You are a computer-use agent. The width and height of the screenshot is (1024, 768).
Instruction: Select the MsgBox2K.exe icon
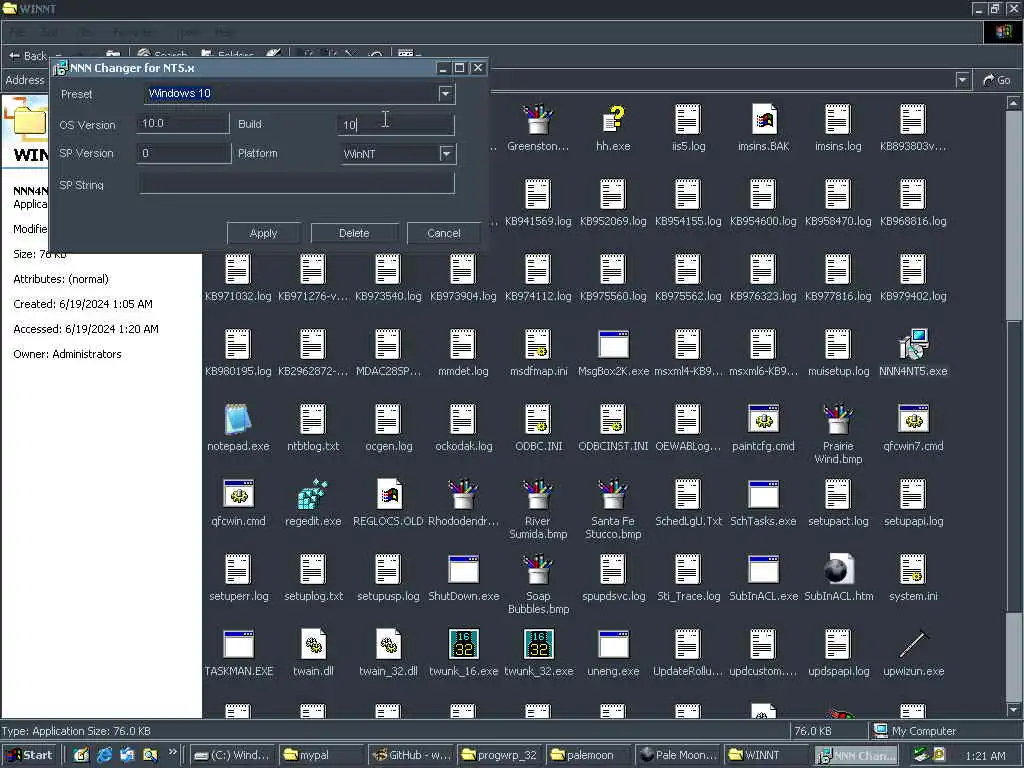613,345
